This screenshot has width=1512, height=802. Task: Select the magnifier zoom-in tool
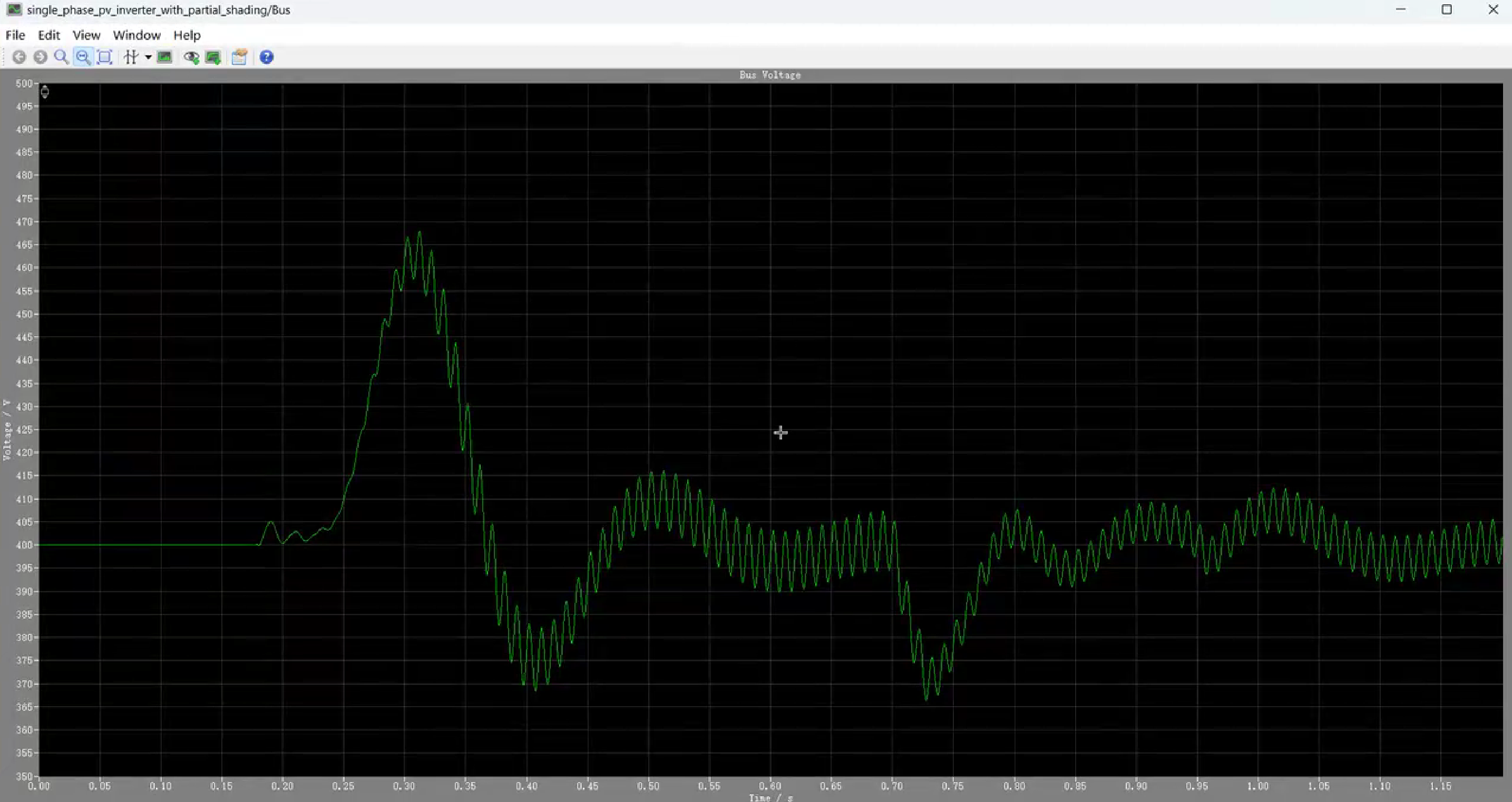pos(61,57)
